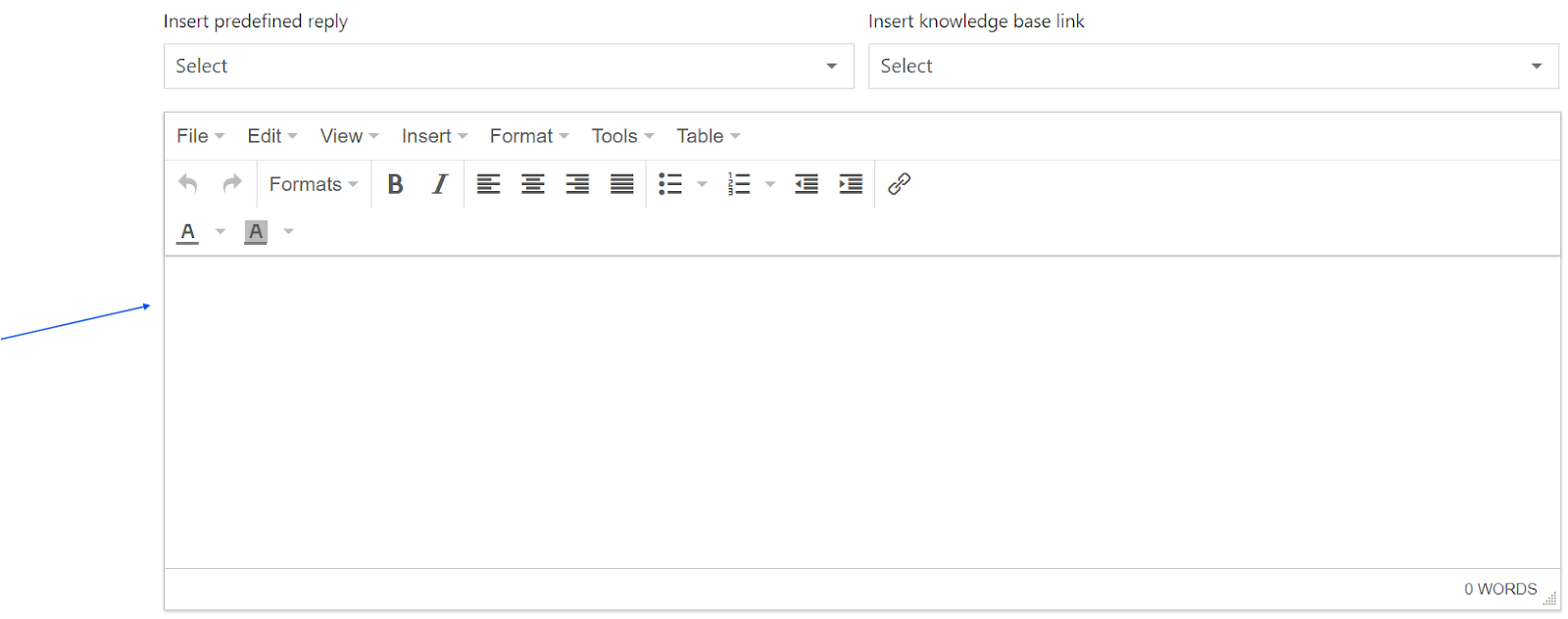Toggle Bold formatting

click(395, 184)
